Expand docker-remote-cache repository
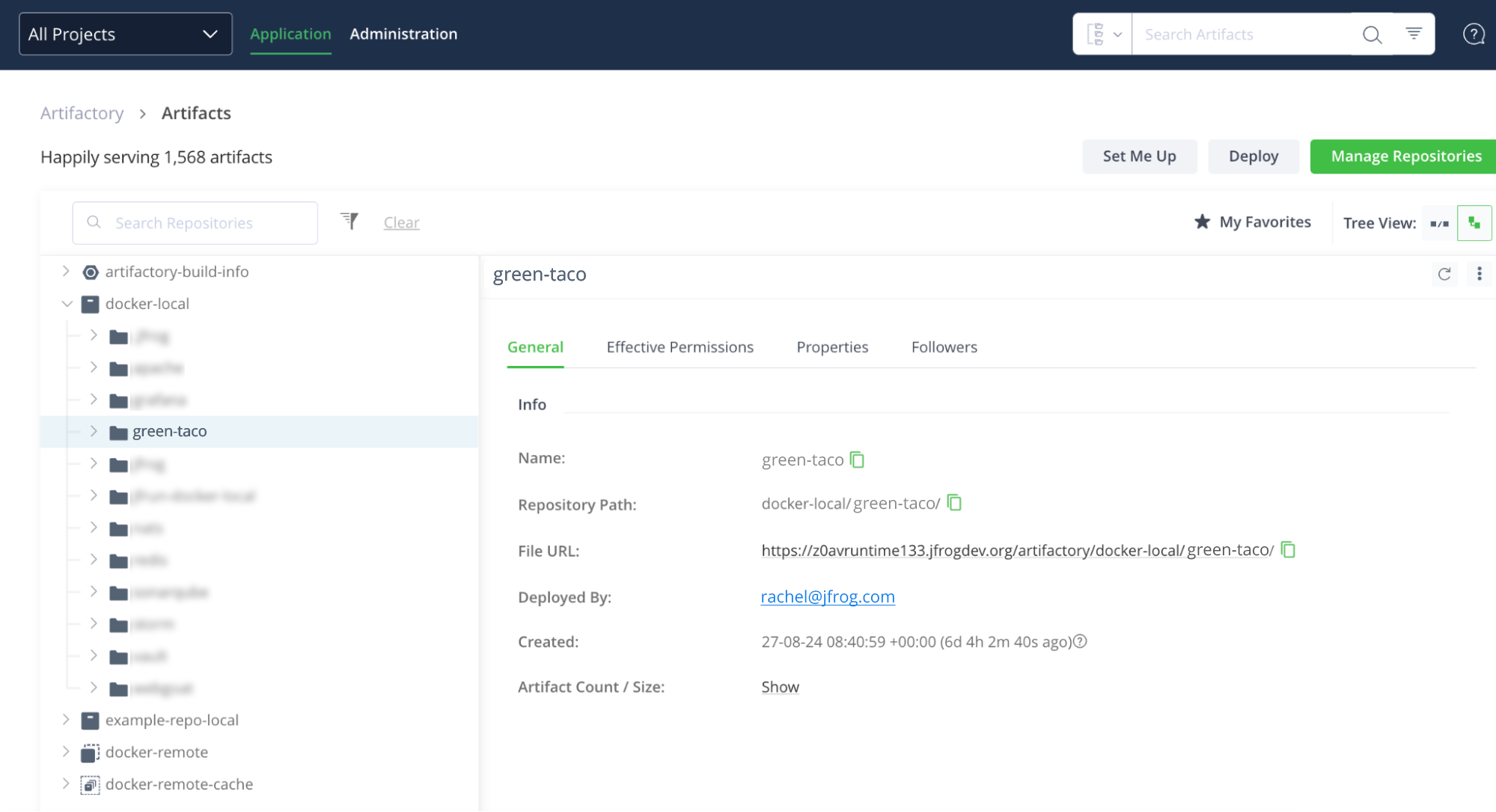This screenshot has width=1496, height=812. click(x=66, y=784)
